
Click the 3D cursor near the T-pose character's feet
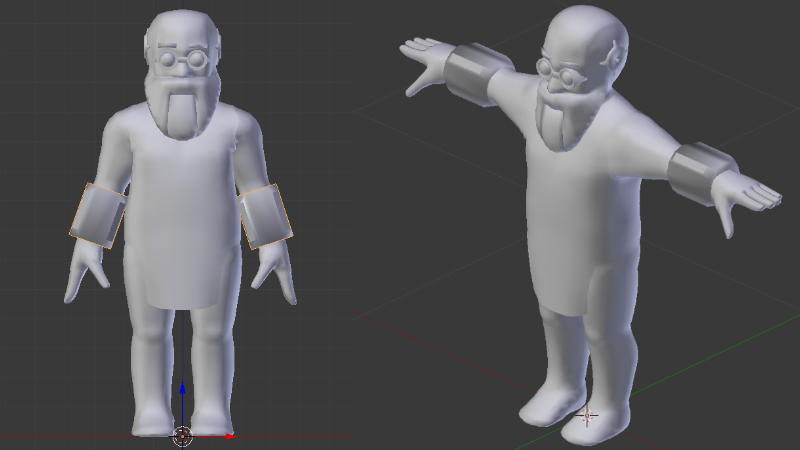click(587, 416)
